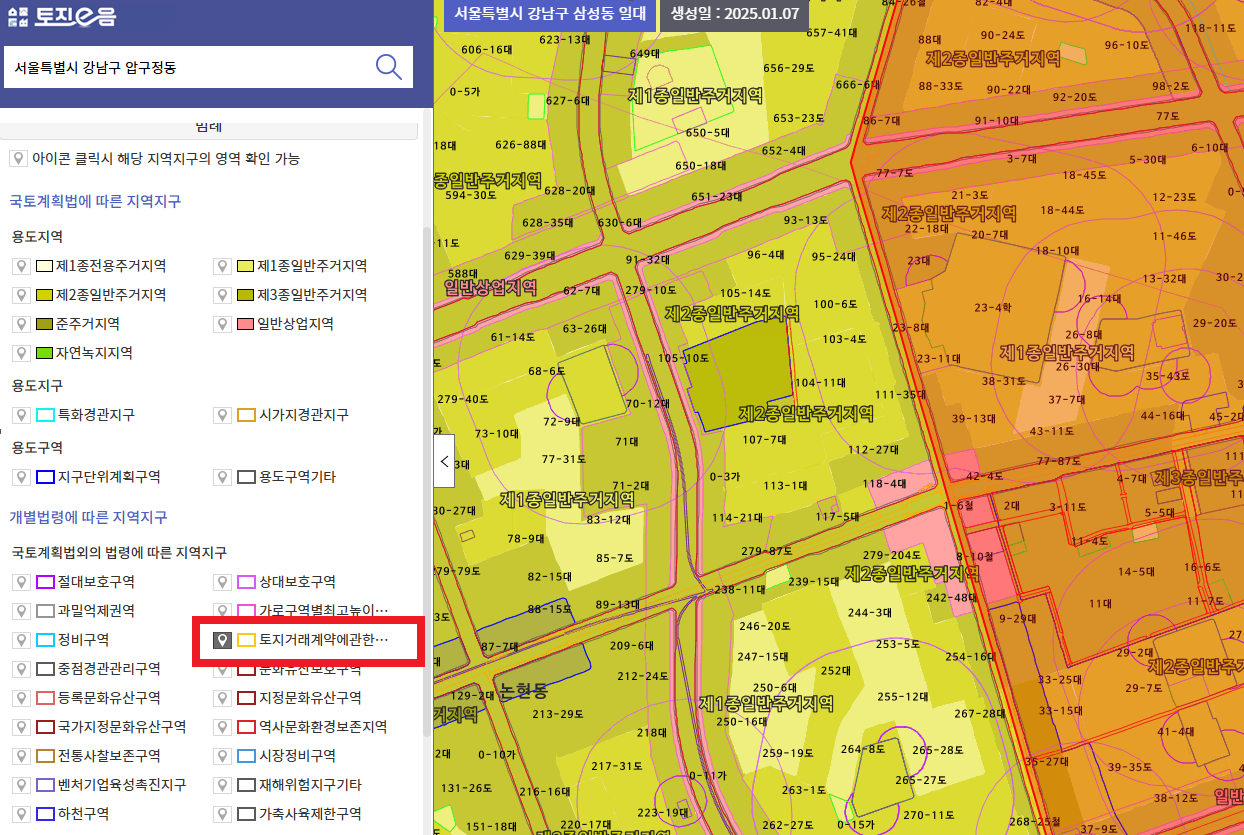Click pin icon for 전통사찰보존구역
This screenshot has width=1244, height=835.
(19, 756)
